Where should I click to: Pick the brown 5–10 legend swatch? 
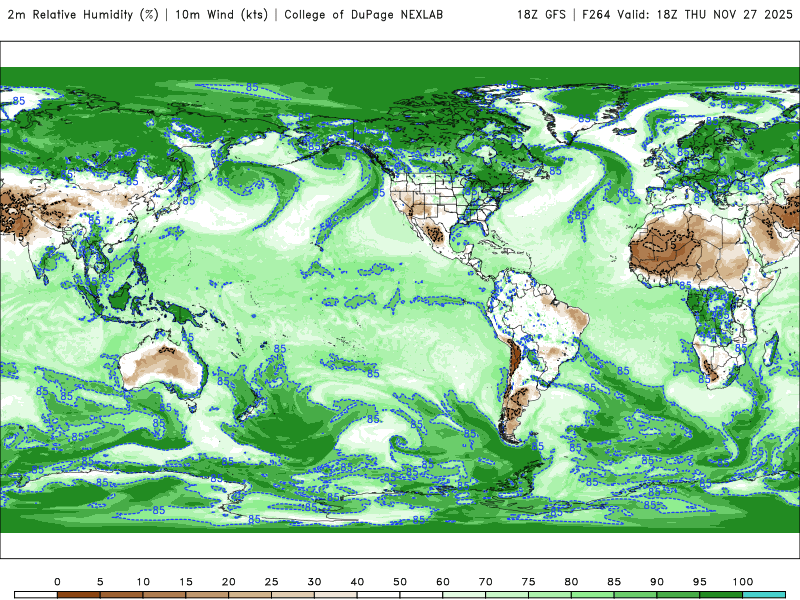121,595
